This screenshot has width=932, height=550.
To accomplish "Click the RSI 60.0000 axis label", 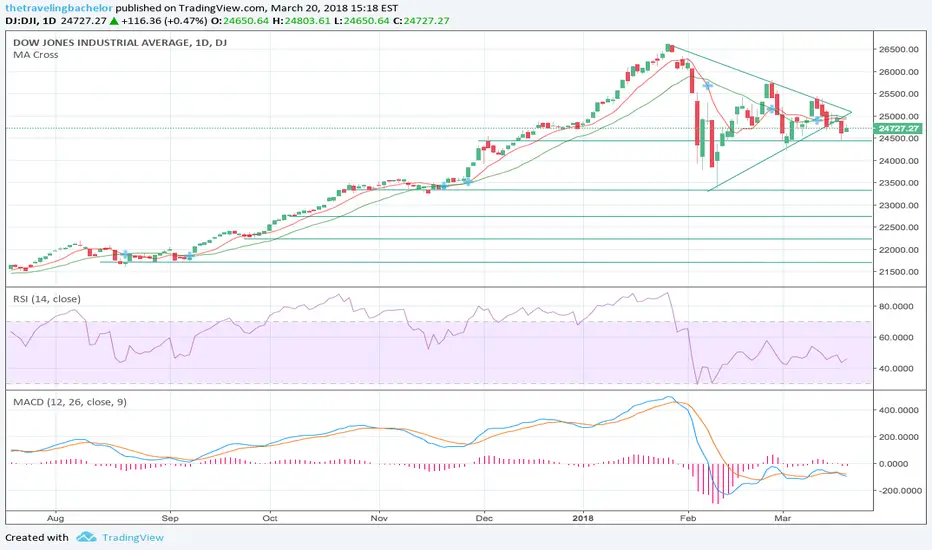I will click(896, 337).
